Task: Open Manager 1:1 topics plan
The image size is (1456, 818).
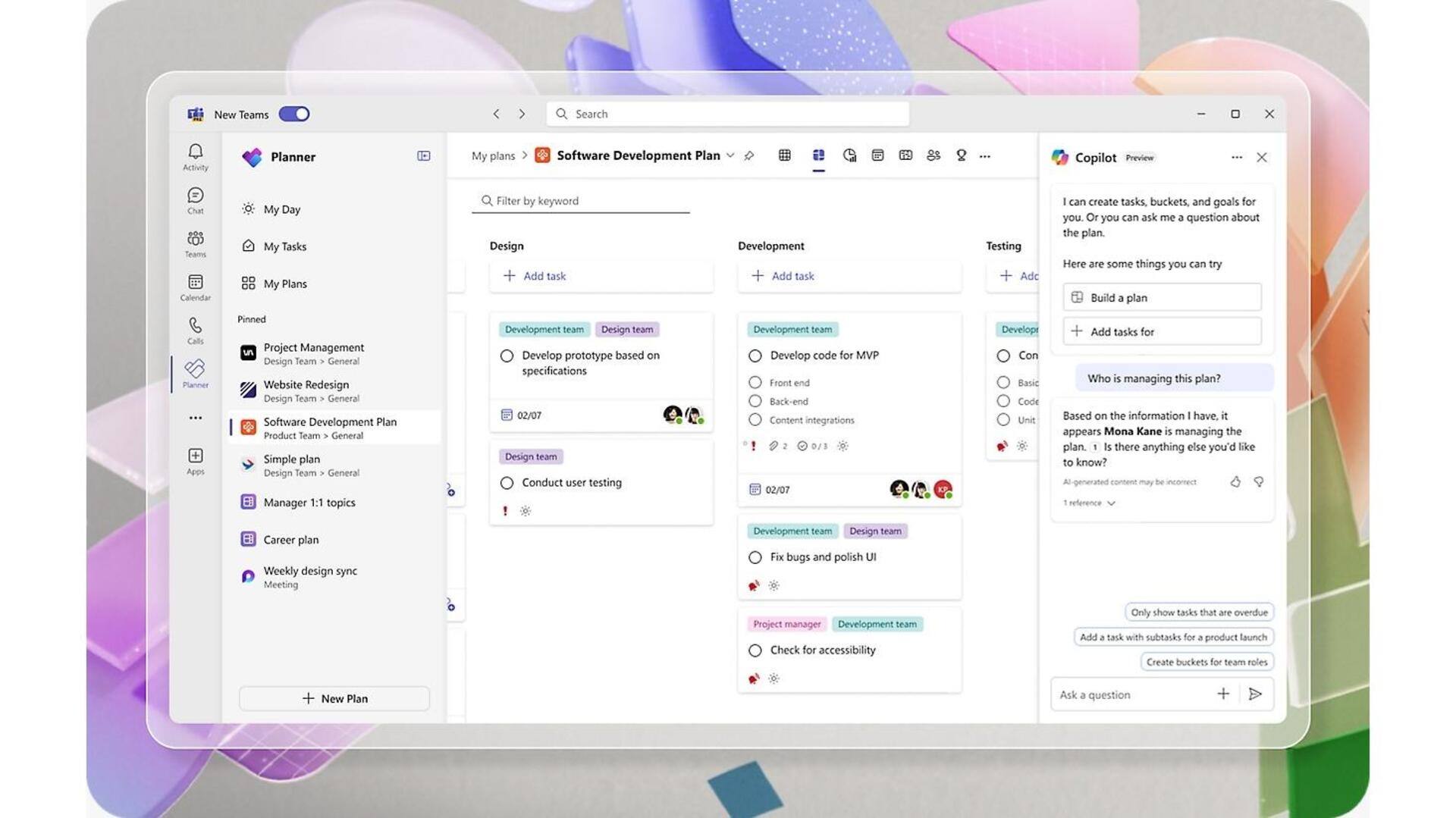Action: pyautogui.click(x=334, y=502)
